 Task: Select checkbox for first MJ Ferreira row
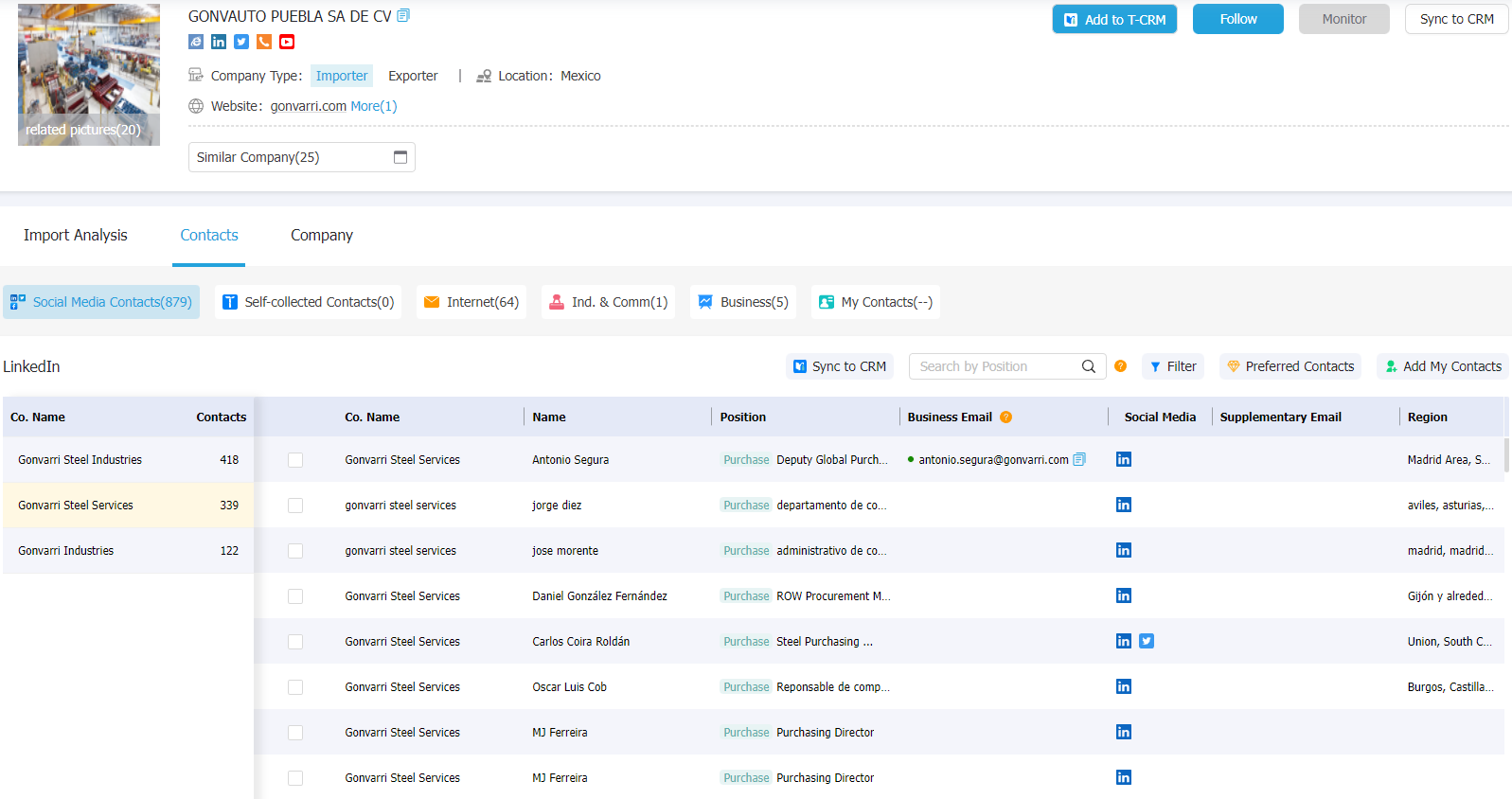[x=295, y=733]
